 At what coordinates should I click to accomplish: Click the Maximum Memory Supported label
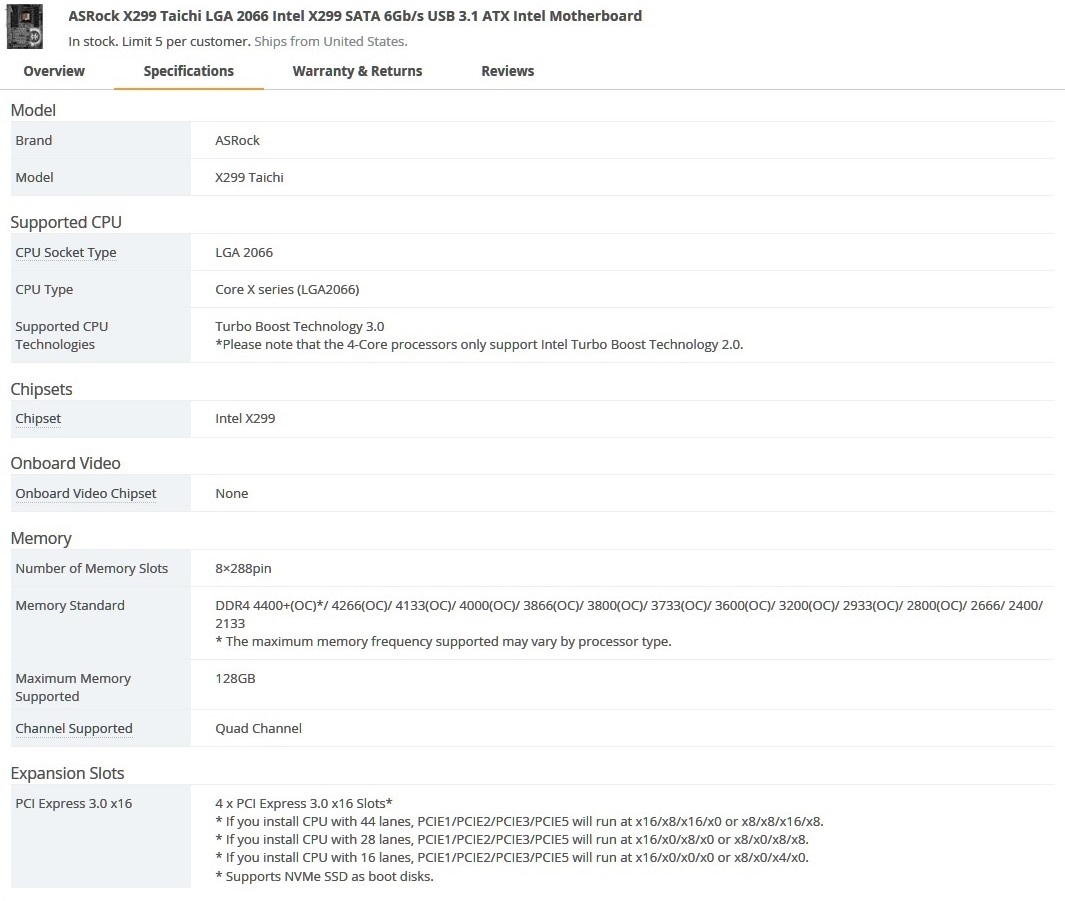pyautogui.click(x=73, y=687)
